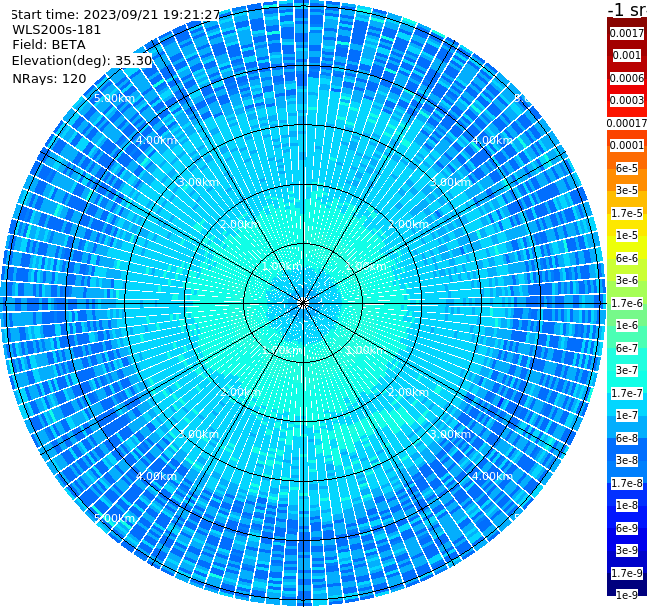The height and width of the screenshot is (607, 647).
Task: Click the 0.0017 colorbar label
Action: (x=627, y=33)
